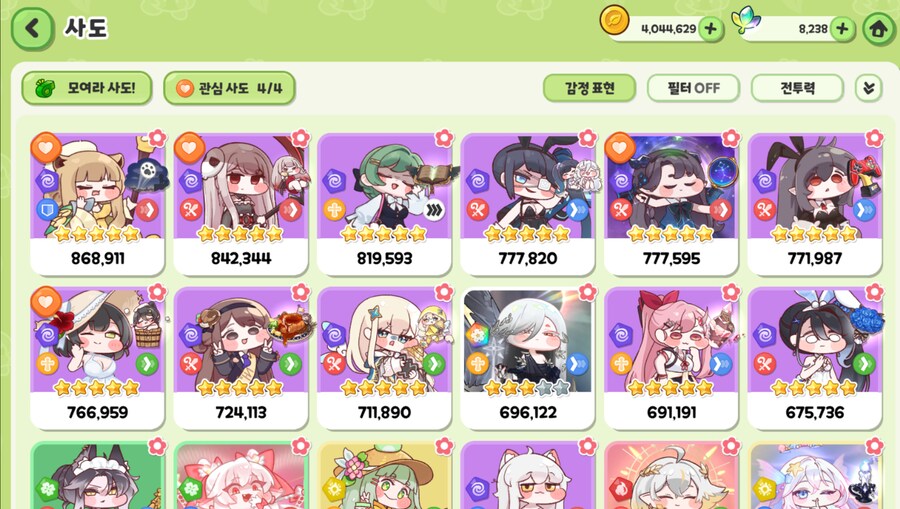
Task: Click the gold coin currency icon
Action: point(615,21)
